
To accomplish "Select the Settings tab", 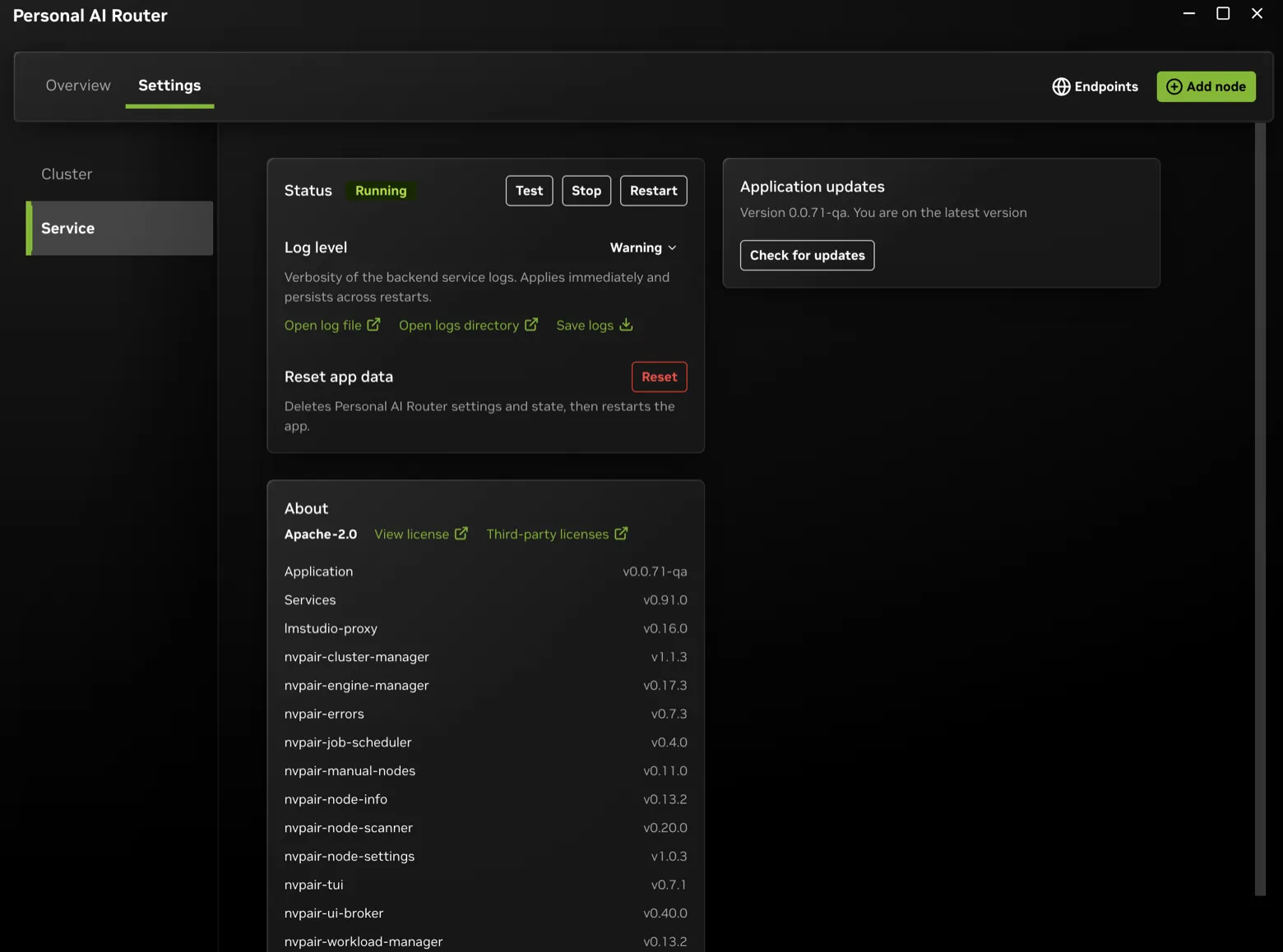I will pos(169,85).
